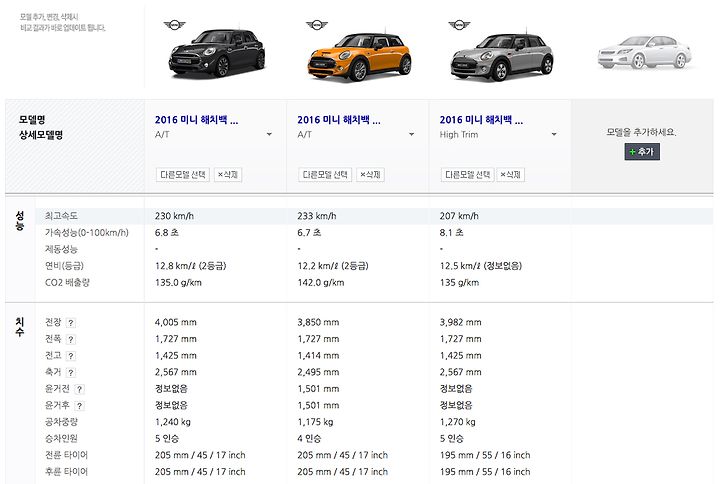Click the 치수 section heading

pos(20,326)
